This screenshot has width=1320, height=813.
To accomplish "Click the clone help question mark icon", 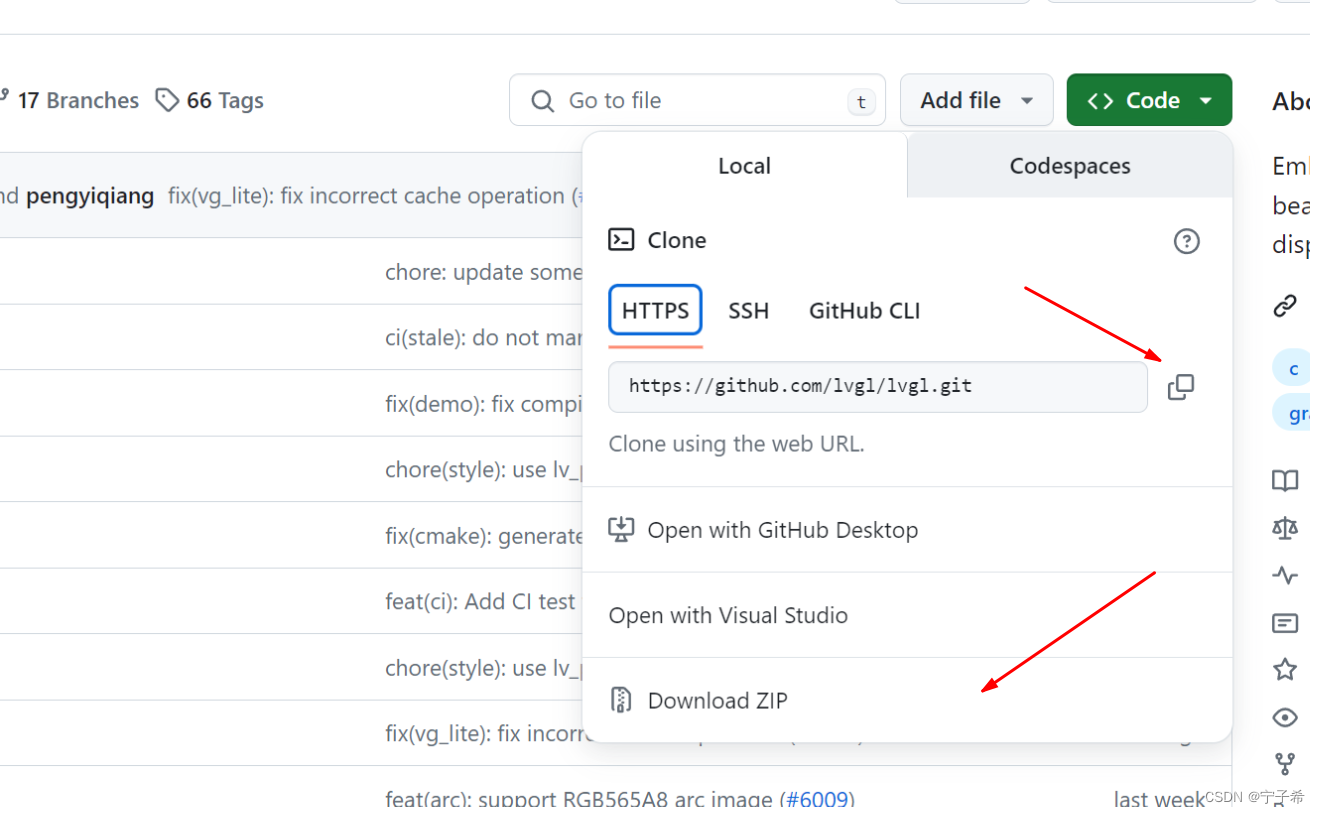I will click(x=1186, y=241).
